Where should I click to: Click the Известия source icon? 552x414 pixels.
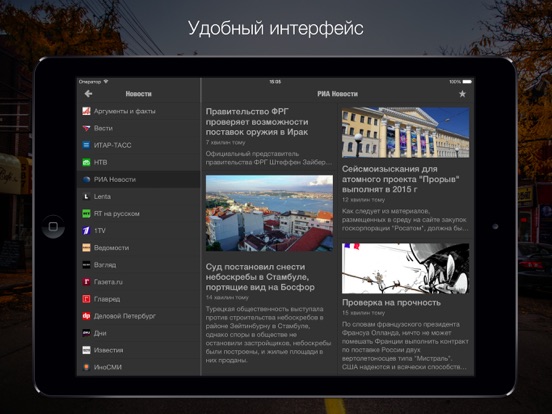86,350
